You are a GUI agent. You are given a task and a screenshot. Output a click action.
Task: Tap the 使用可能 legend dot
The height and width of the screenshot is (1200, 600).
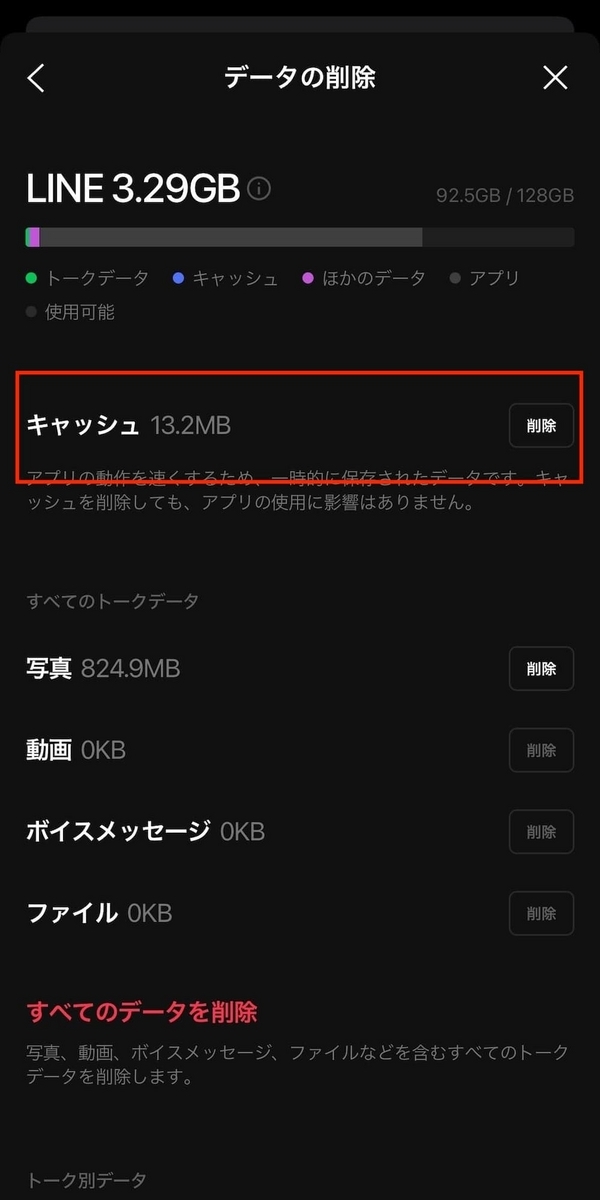point(32,312)
